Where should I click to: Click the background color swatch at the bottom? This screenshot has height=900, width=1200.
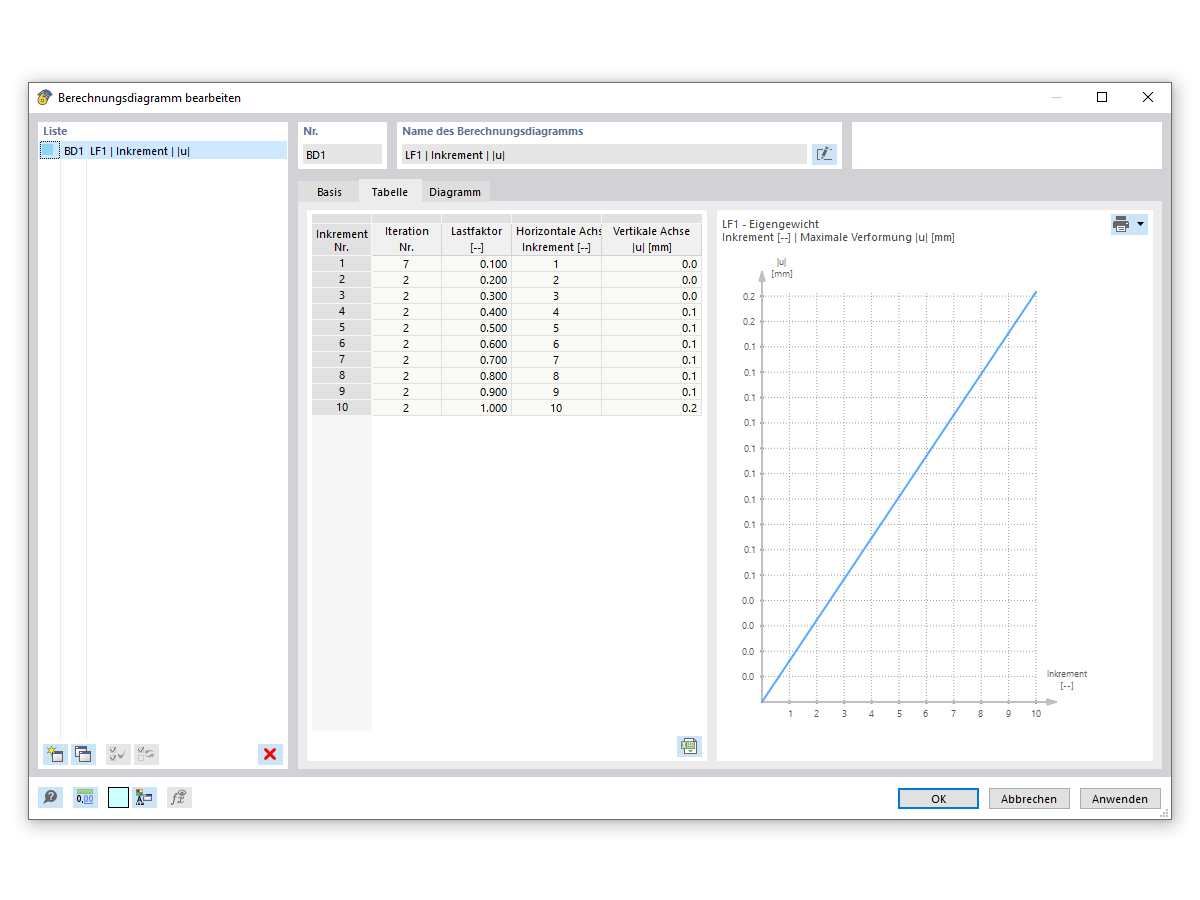point(117,797)
